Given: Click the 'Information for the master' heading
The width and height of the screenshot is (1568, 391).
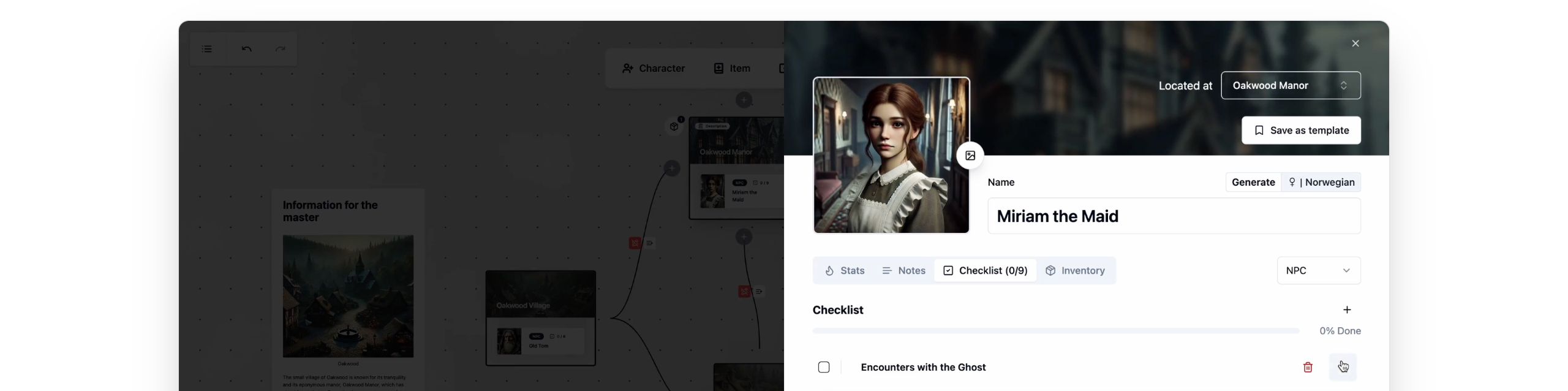Looking at the screenshot, I should pos(330,211).
